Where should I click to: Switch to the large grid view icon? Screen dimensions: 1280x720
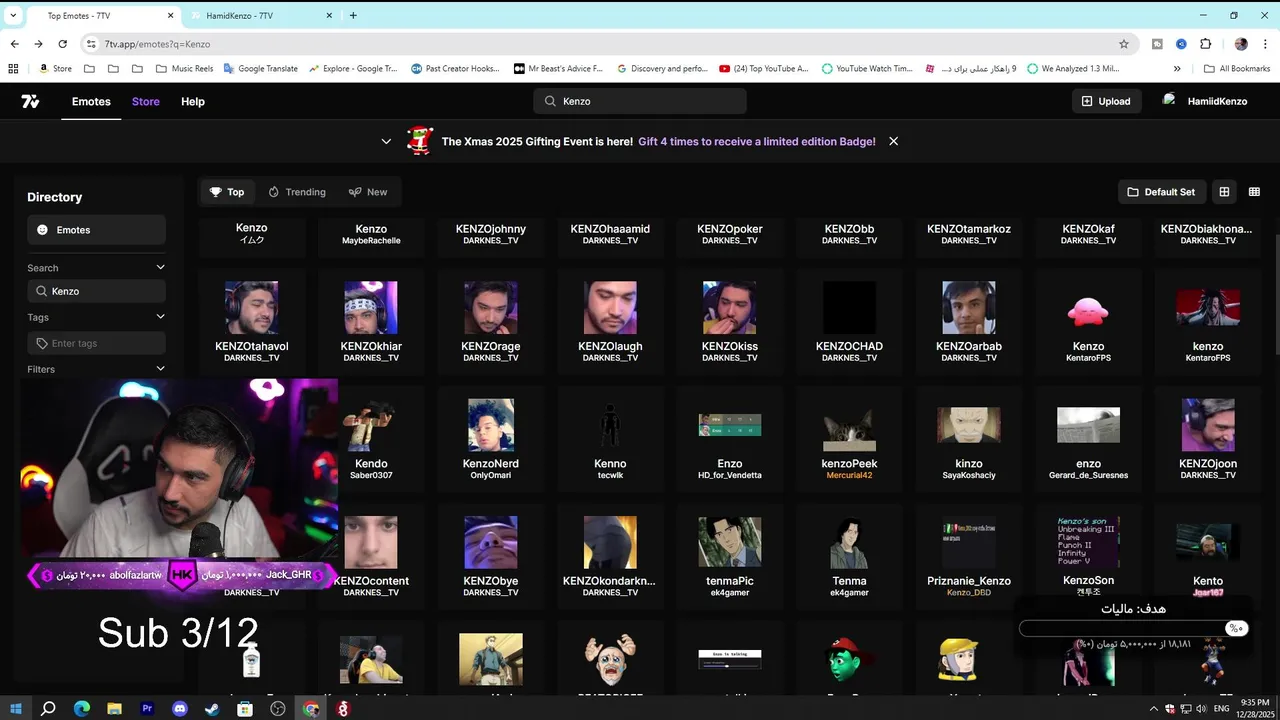[x=1224, y=192]
